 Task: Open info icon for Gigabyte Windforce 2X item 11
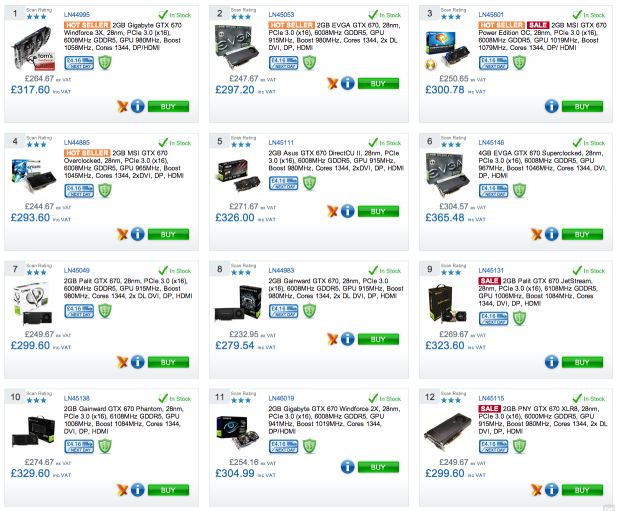point(348,467)
